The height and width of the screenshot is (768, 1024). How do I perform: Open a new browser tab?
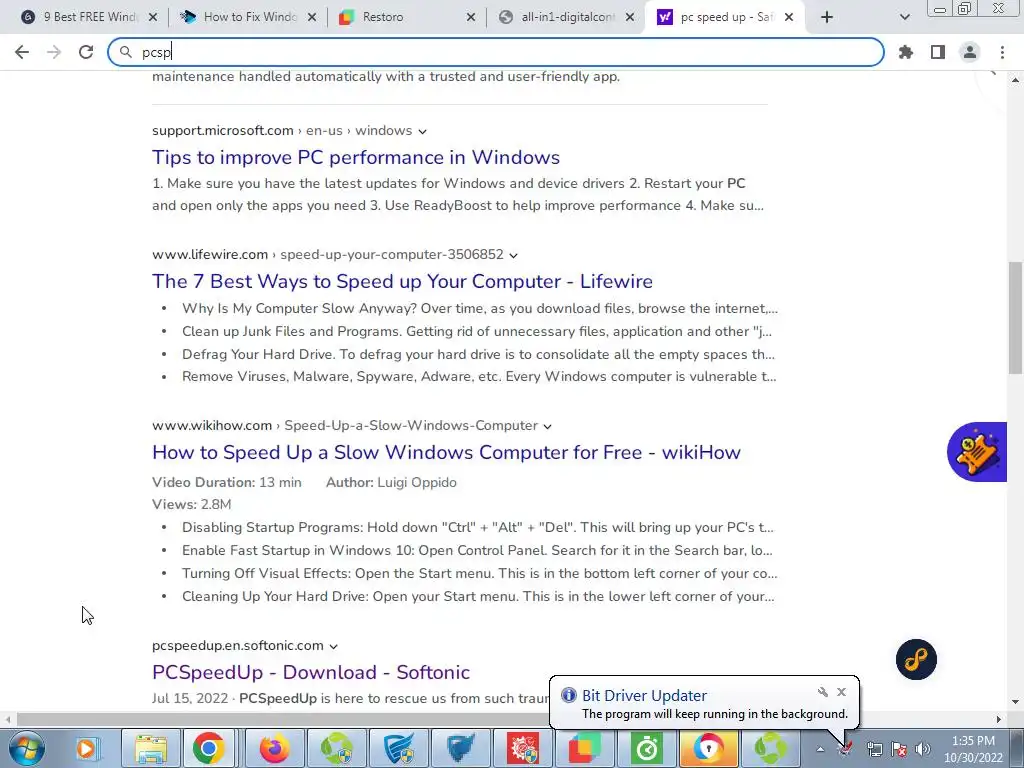827,17
